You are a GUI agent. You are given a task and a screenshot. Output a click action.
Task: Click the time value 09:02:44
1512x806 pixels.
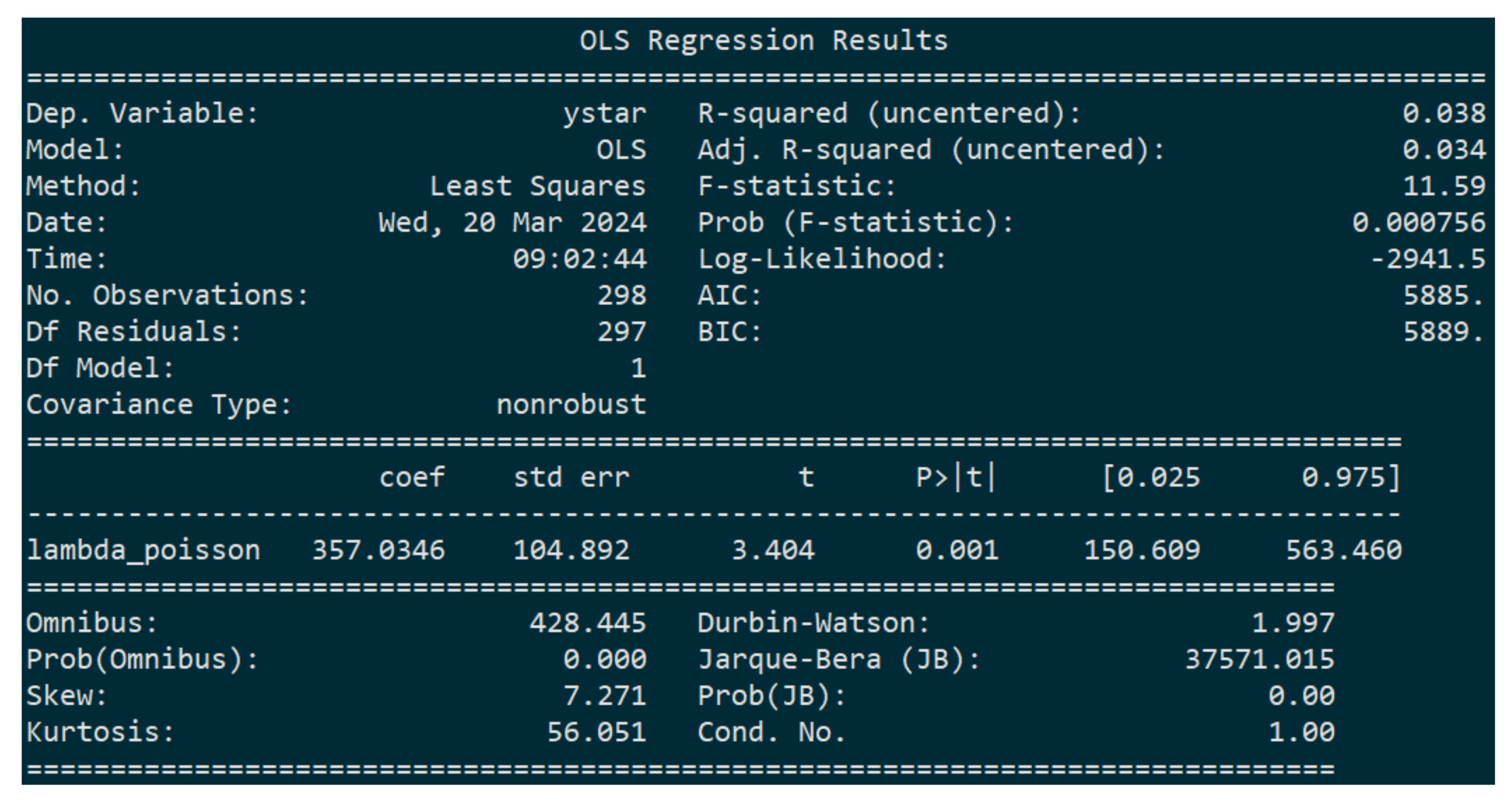(x=579, y=259)
